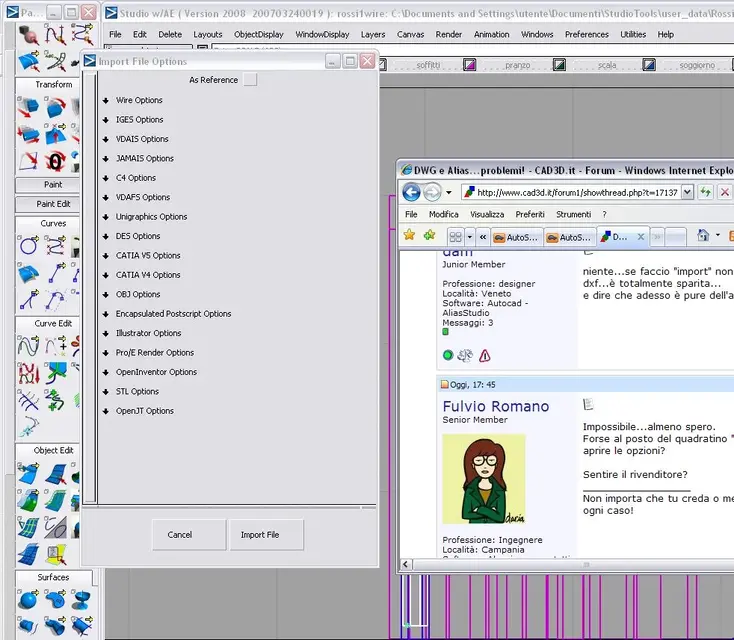Select the blue curve-on-surface tool under Curves
The image size is (734, 640).
click(x=29, y=272)
